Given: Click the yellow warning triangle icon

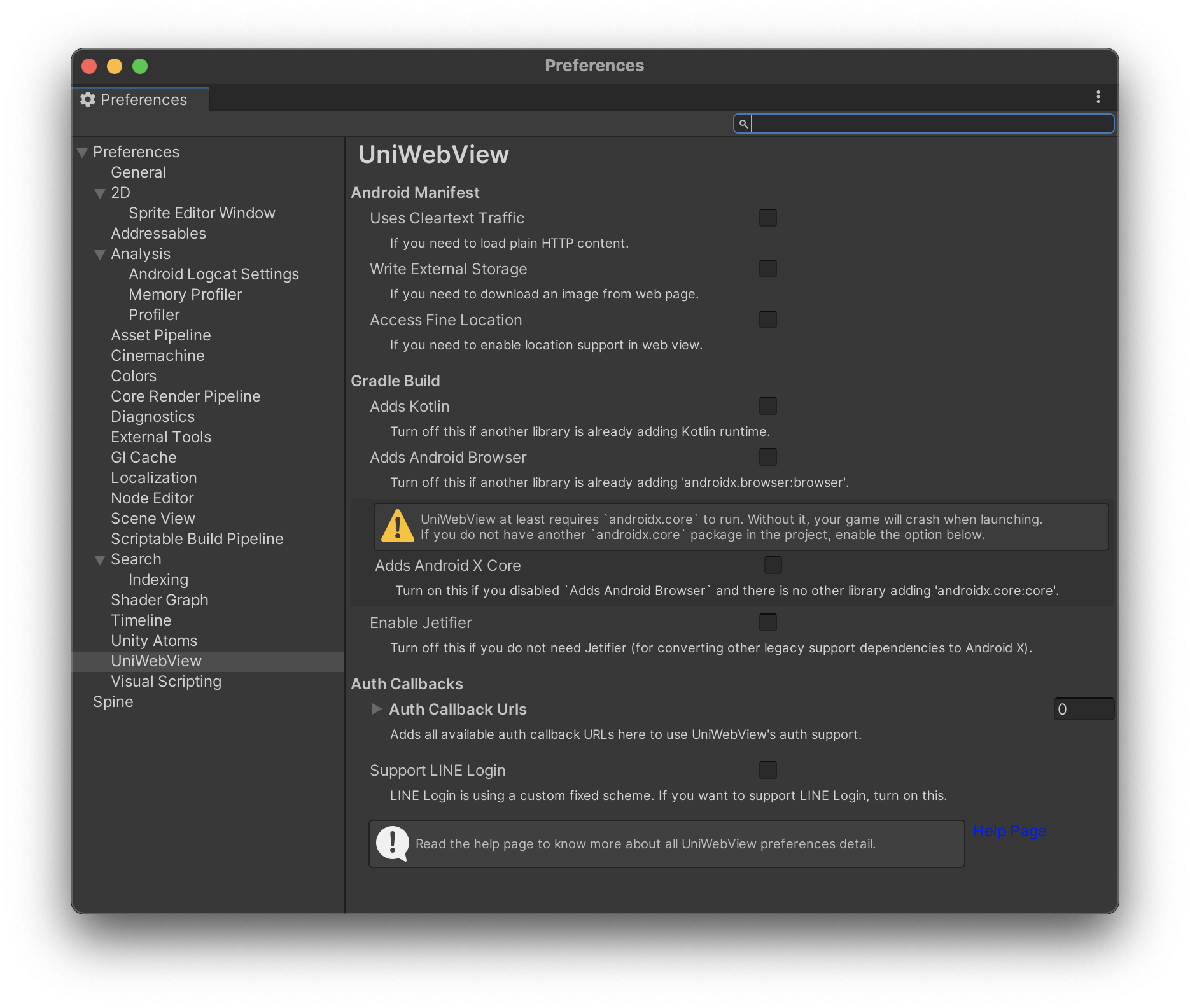Looking at the screenshot, I should pos(398,526).
